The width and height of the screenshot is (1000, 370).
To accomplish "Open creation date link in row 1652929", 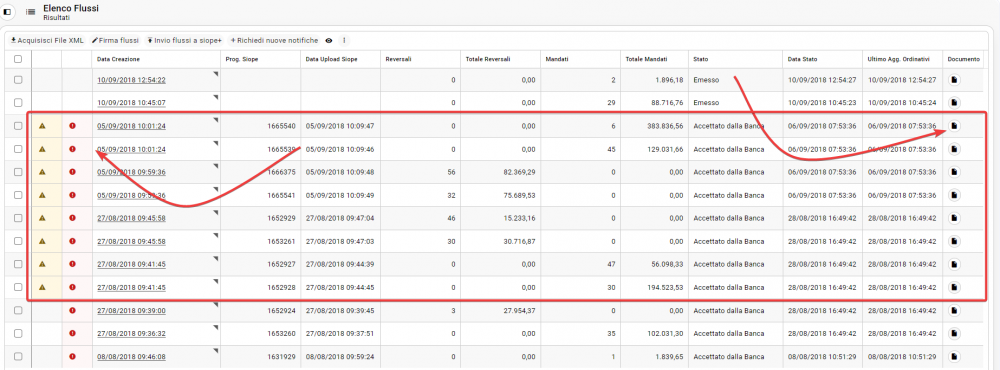I will click(x=131, y=218).
